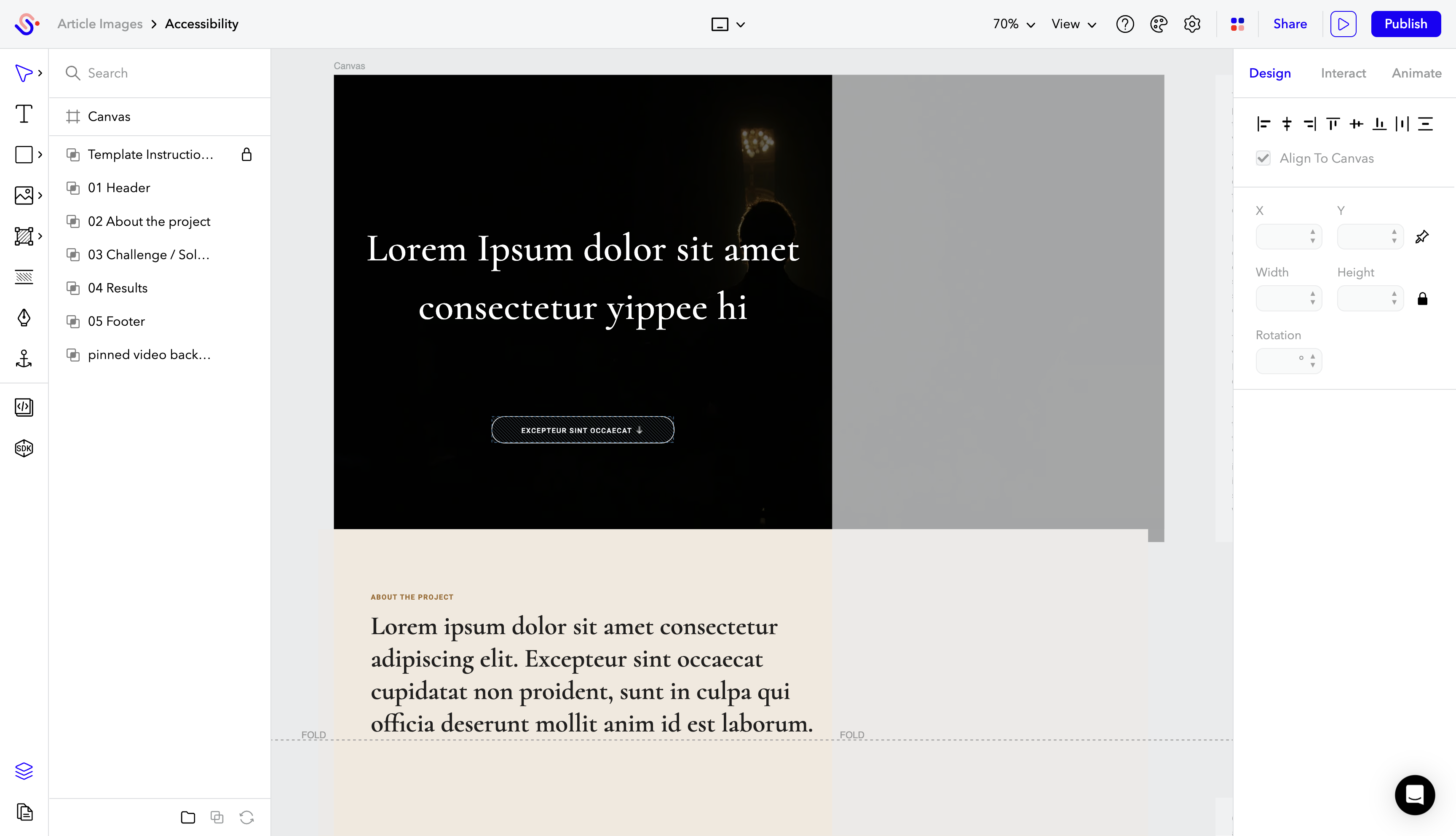Select the 02 About the project layer
The image size is (1456, 836).
click(x=160, y=222)
